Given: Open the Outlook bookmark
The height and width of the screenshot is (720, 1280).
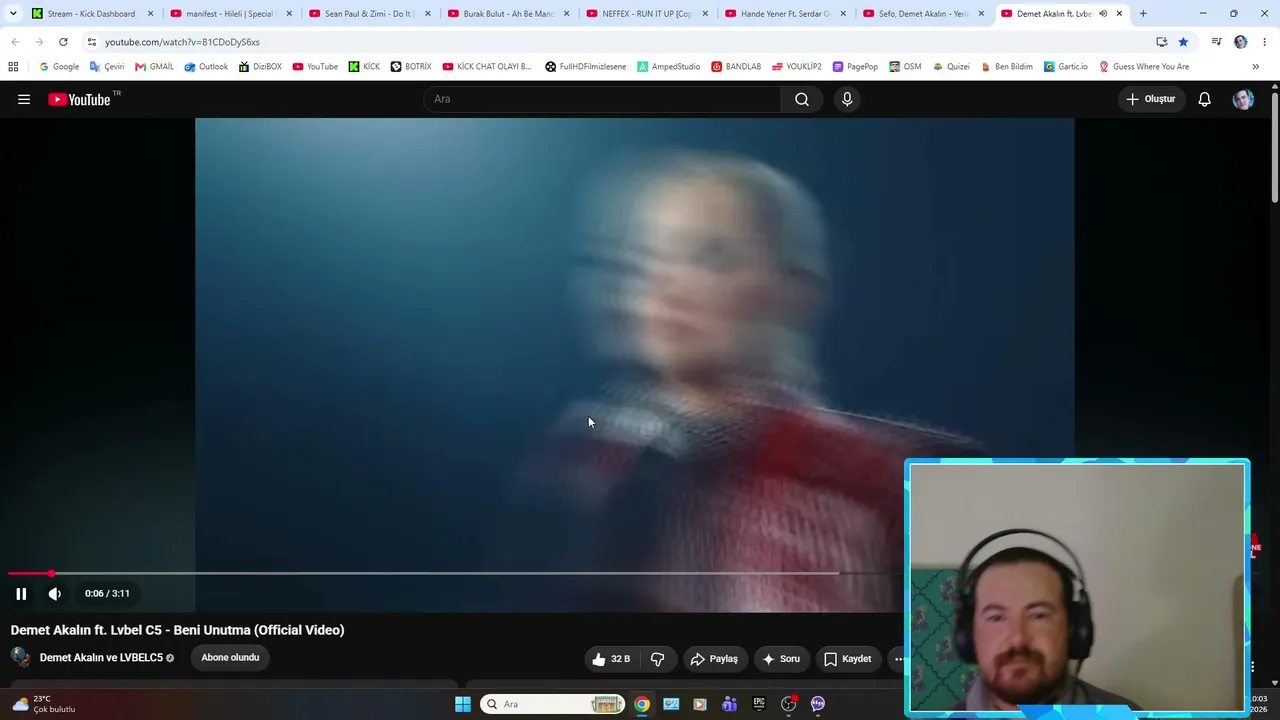Looking at the screenshot, I should [206, 67].
